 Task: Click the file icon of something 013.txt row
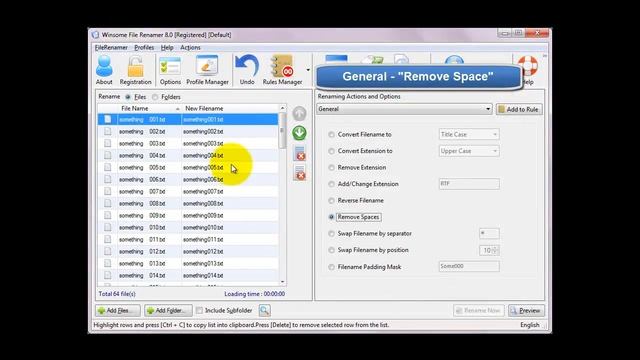[x=107, y=263]
